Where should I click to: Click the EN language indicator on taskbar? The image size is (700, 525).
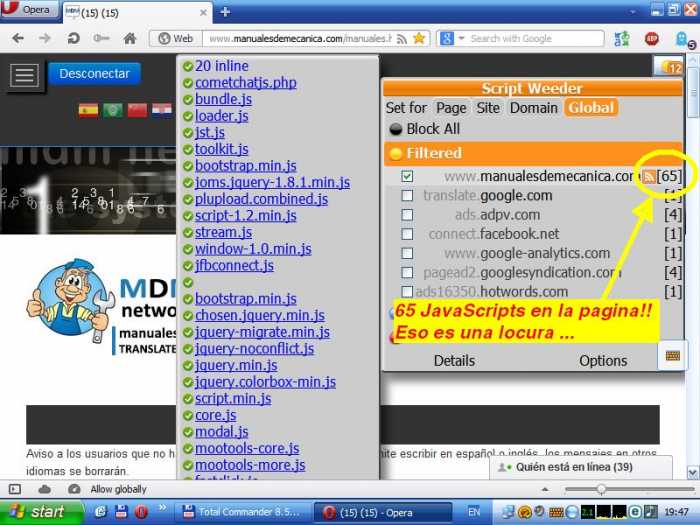tap(474, 512)
